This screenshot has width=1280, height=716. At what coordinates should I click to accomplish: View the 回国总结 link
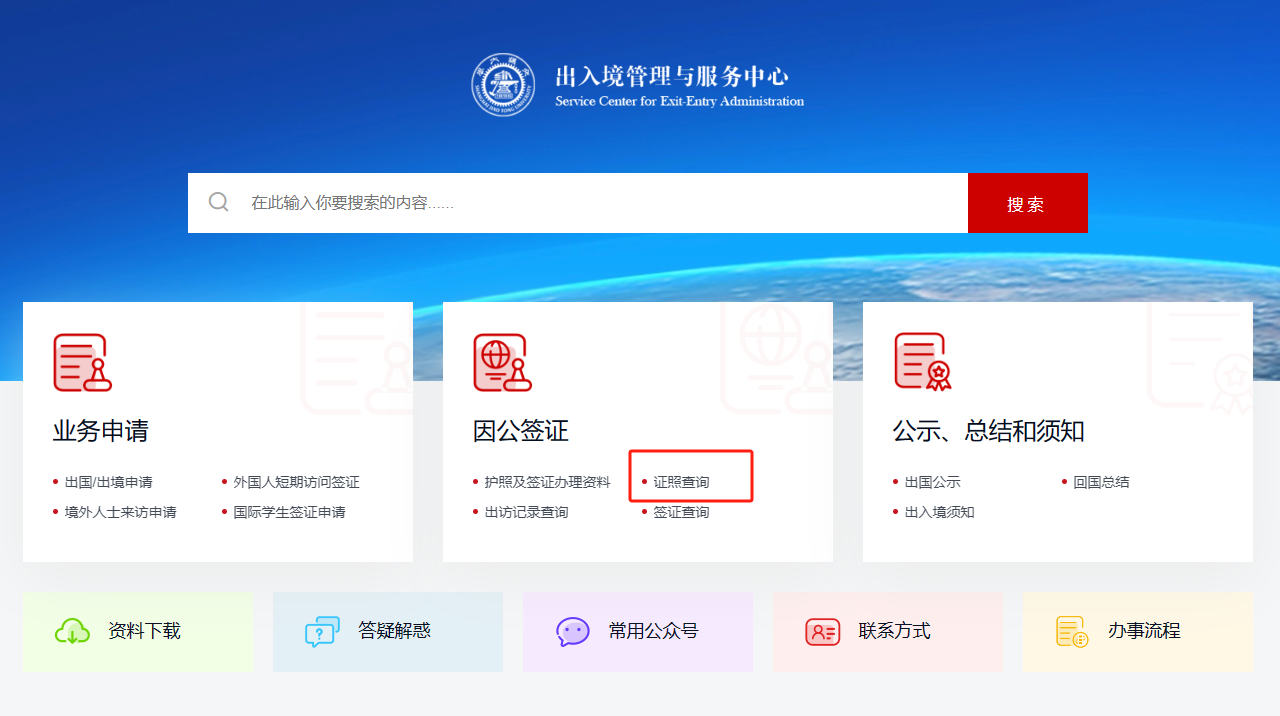[1101, 482]
